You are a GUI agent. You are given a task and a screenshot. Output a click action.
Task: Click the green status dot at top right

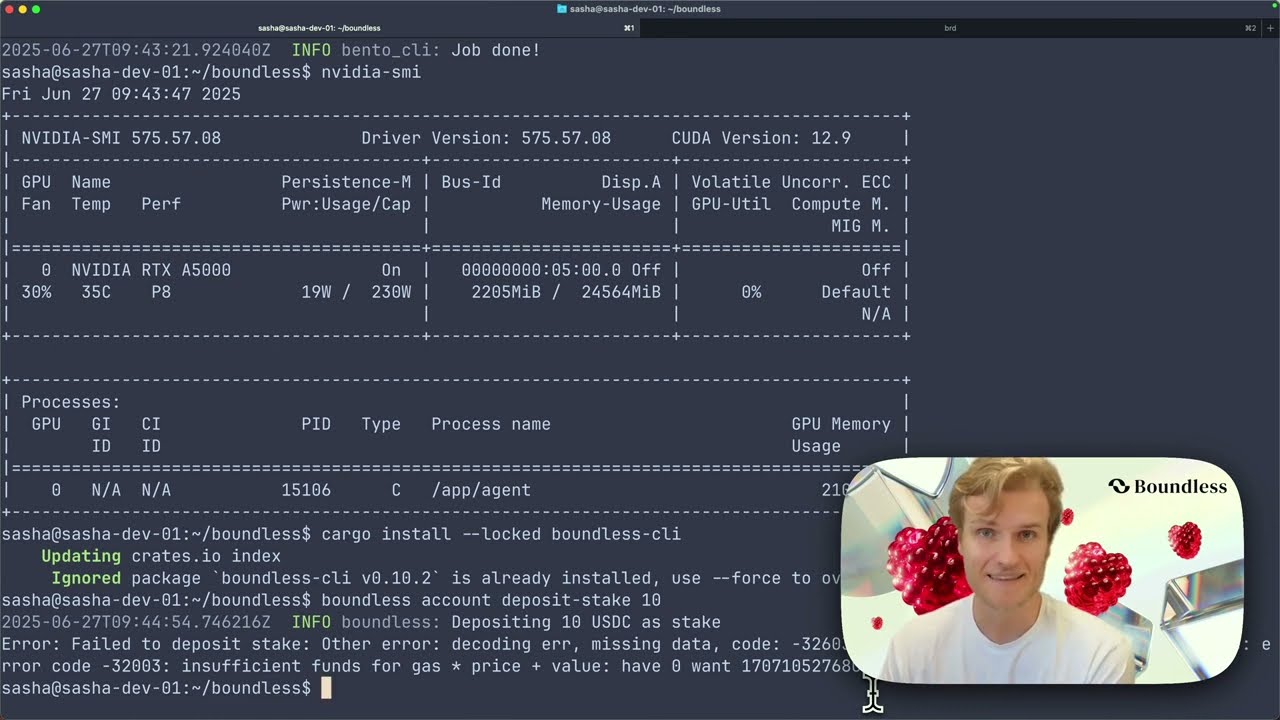click(x=1274, y=5)
